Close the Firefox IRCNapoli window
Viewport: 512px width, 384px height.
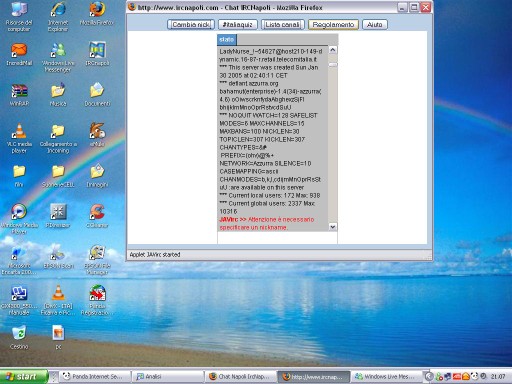[x=426, y=7]
